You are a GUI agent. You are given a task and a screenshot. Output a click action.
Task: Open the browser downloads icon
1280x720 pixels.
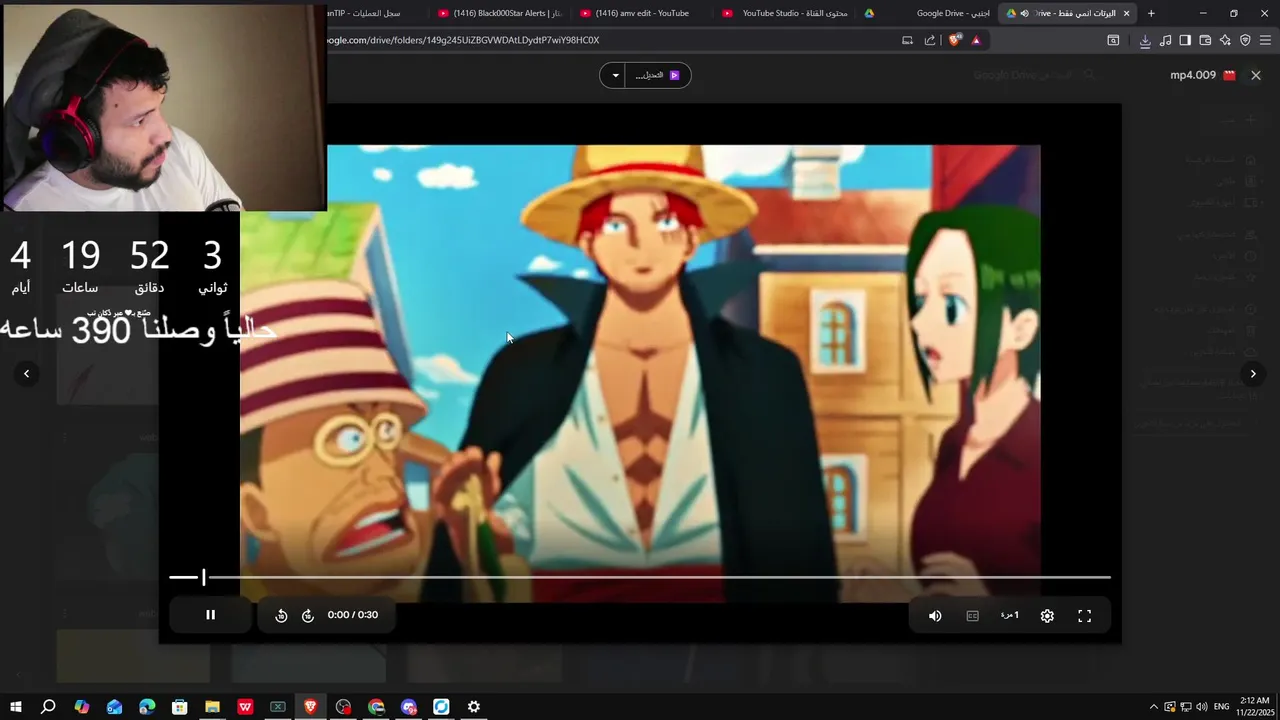point(1145,40)
